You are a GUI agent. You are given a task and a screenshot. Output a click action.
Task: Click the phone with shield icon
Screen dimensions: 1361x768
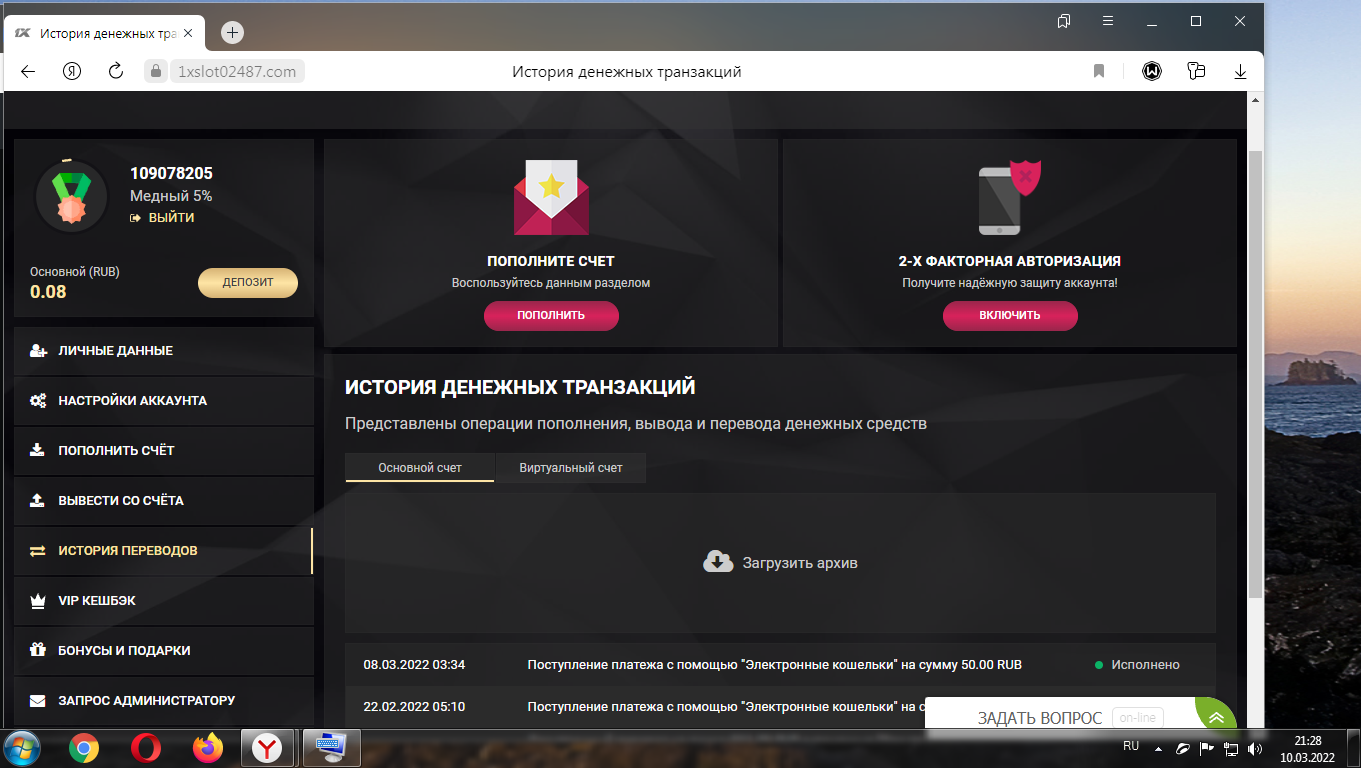1009,196
